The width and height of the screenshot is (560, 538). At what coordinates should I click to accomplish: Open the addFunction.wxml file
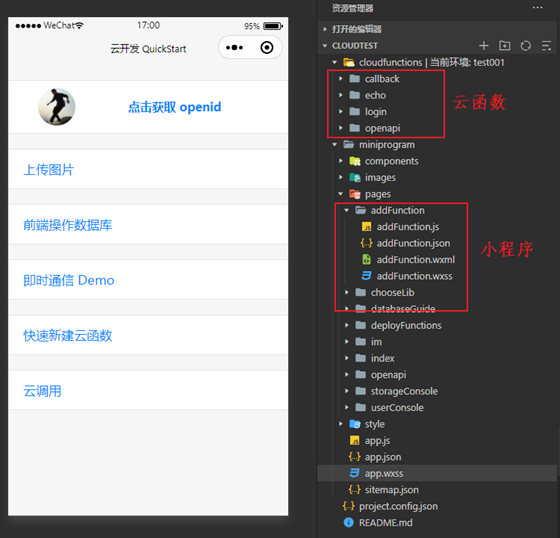(x=416, y=260)
